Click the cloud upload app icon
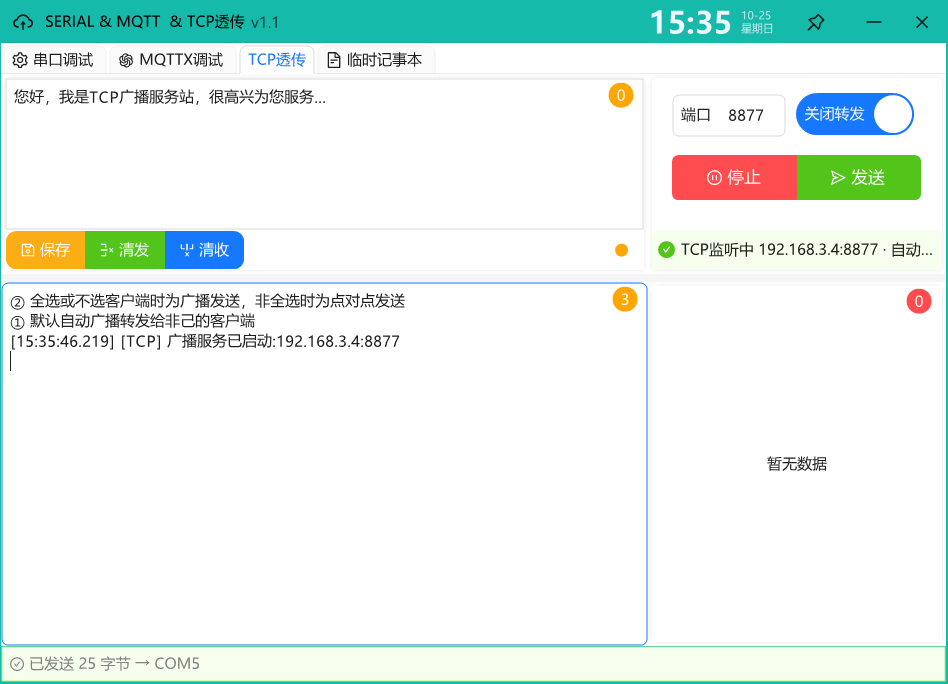The width and height of the screenshot is (948, 684). coord(23,22)
